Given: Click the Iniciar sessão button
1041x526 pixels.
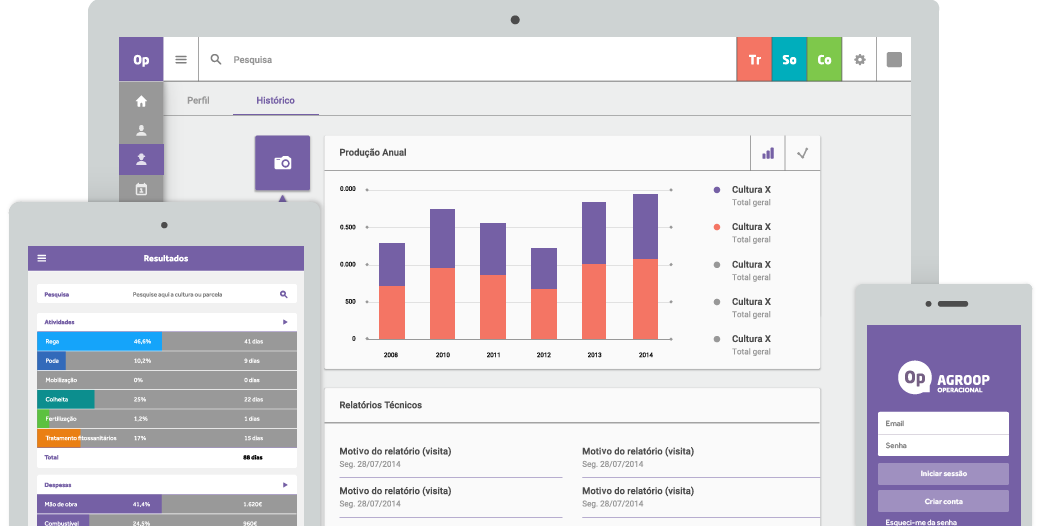Looking at the screenshot, I should (x=943, y=474).
